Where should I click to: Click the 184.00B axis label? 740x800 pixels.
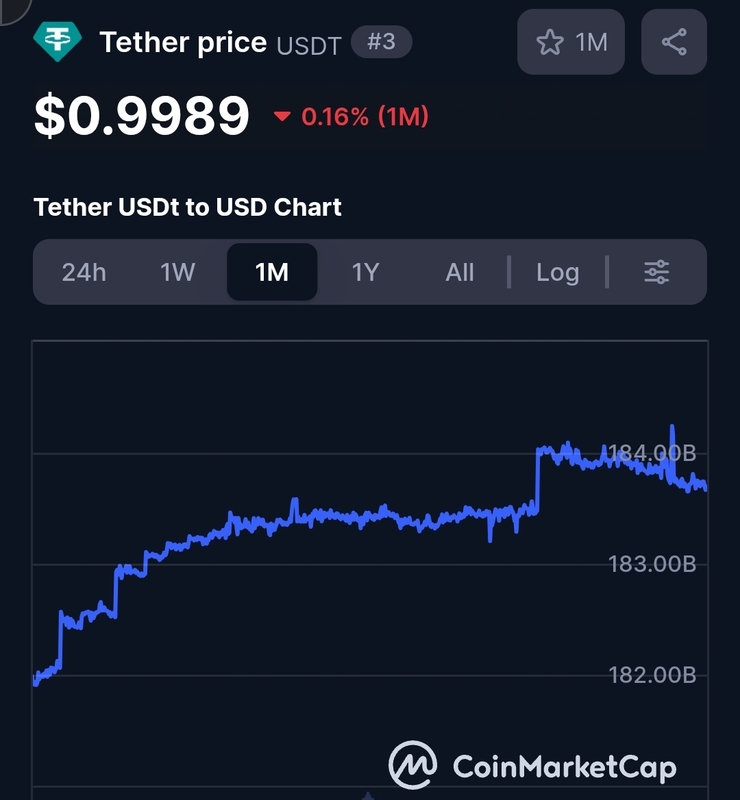[x=652, y=454]
